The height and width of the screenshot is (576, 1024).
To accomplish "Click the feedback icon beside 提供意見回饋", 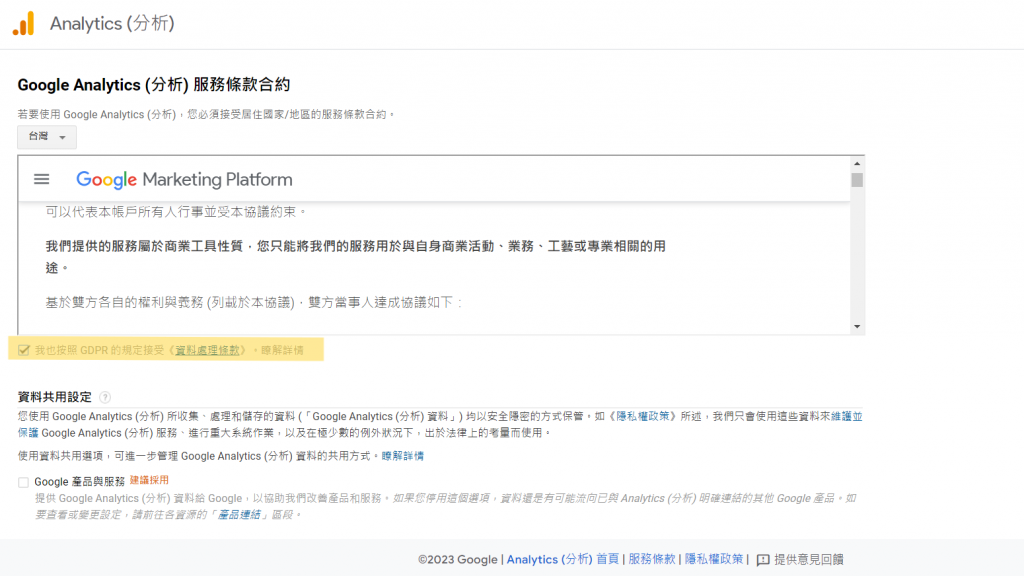I will 763,560.
